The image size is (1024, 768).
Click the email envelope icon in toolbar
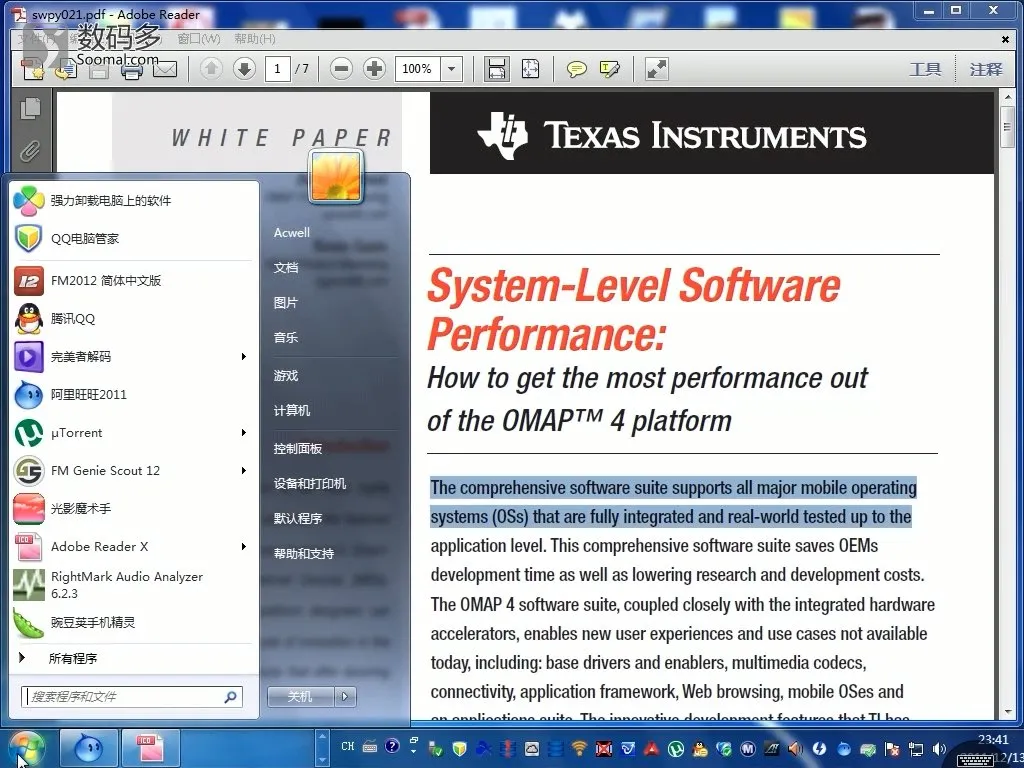coord(165,69)
